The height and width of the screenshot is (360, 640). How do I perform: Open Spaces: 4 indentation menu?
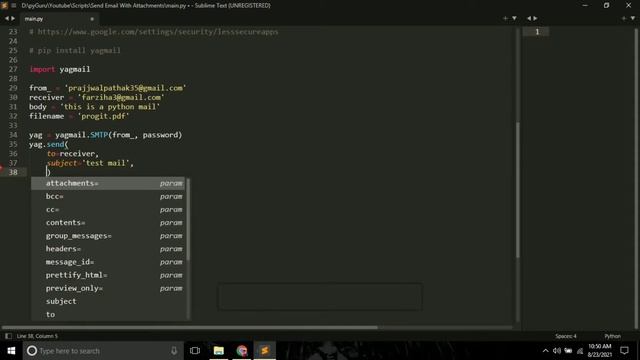[x=566, y=336]
